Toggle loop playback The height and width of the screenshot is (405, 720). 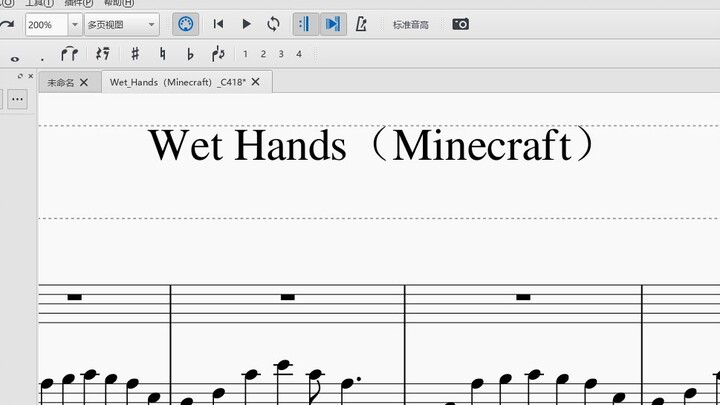tap(273, 24)
